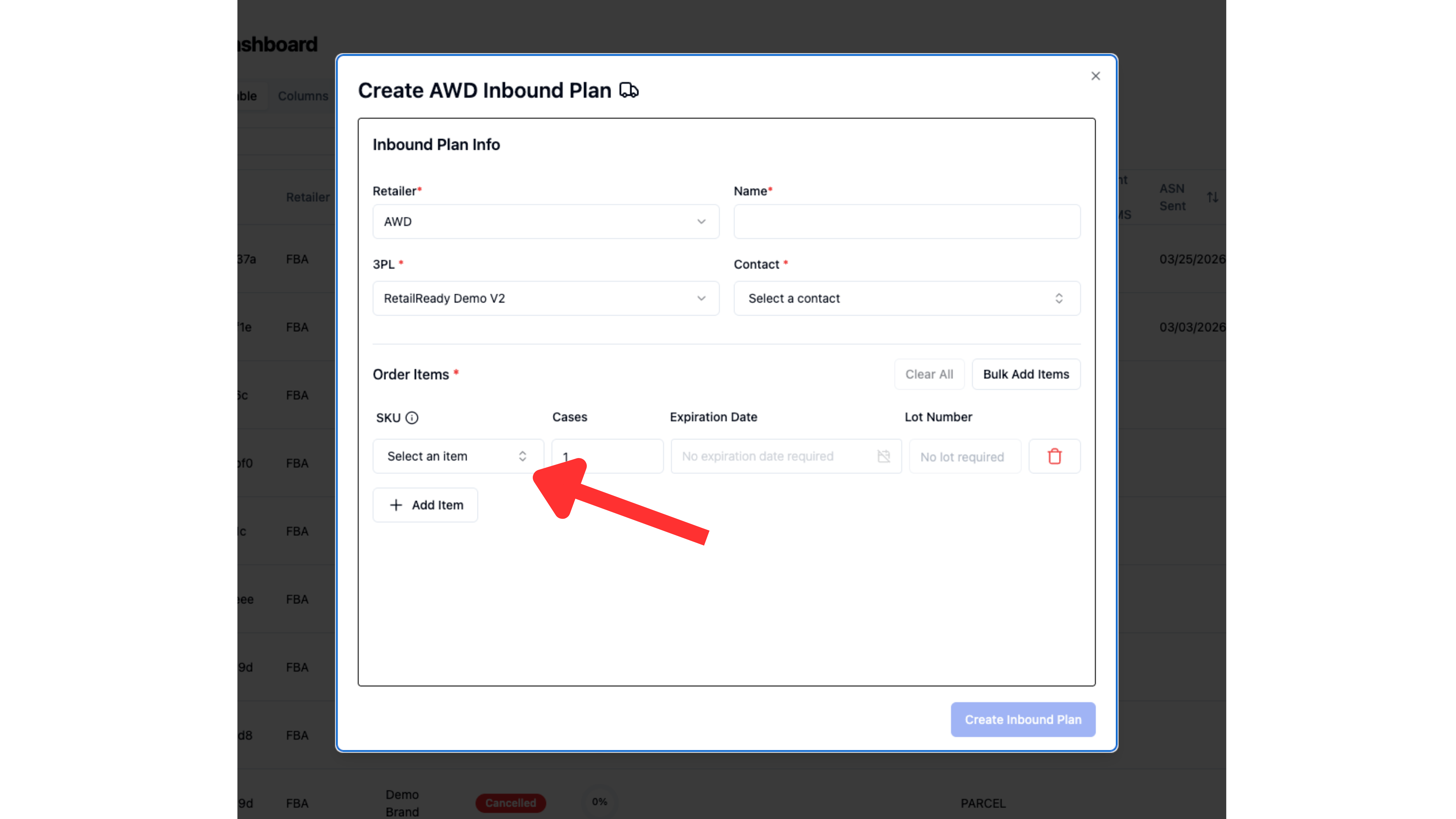The width and height of the screenshot is (1456, 819).
Task: Sort by ASN Sent column arrows
Action: [x=1213, y=197]
